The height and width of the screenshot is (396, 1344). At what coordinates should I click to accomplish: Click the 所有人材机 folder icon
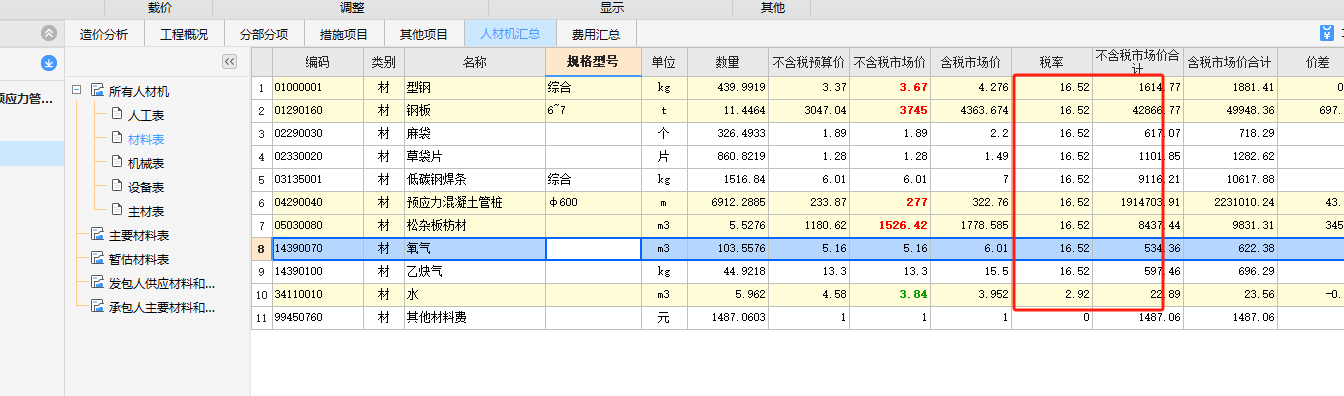(97, 91)
